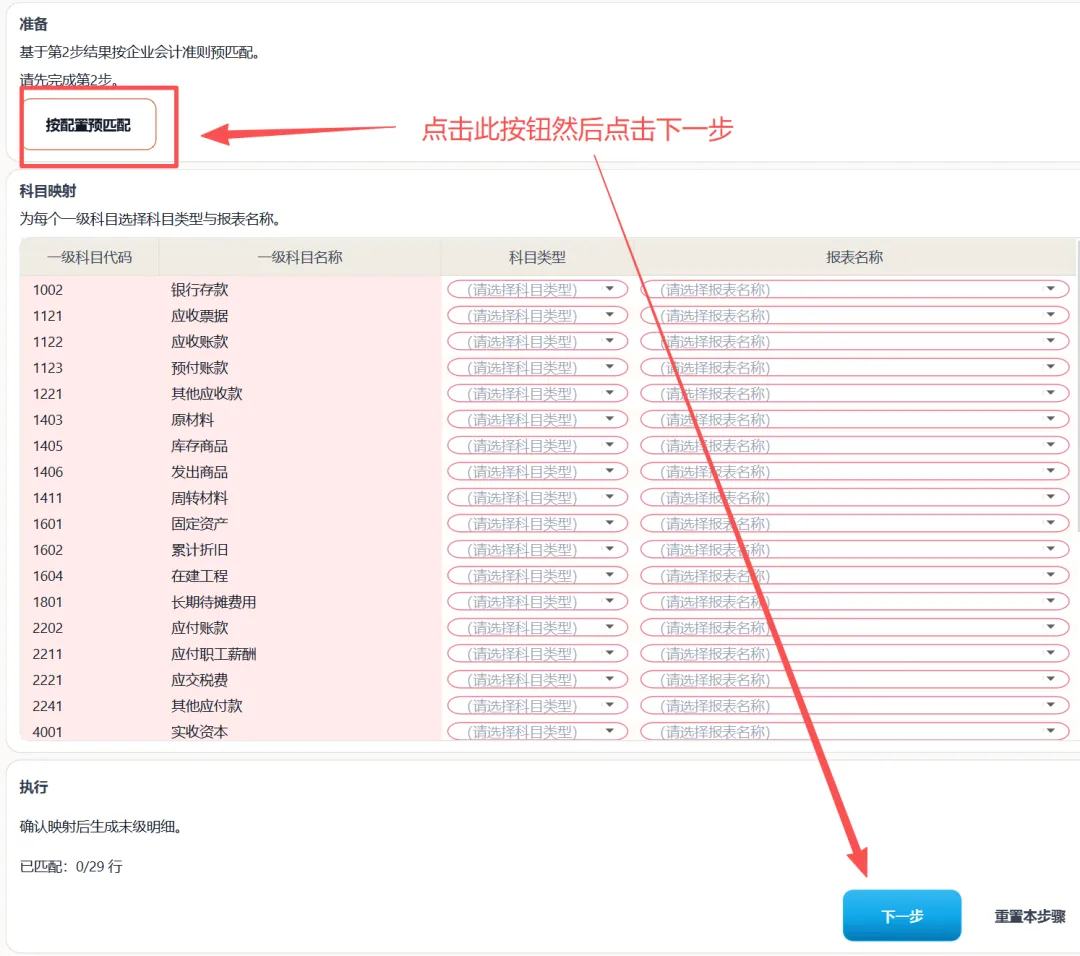Open 报表名称 dropdown for 应付职工薪酬
Viewport: 1080px width, 956px height.
(854, 654)
